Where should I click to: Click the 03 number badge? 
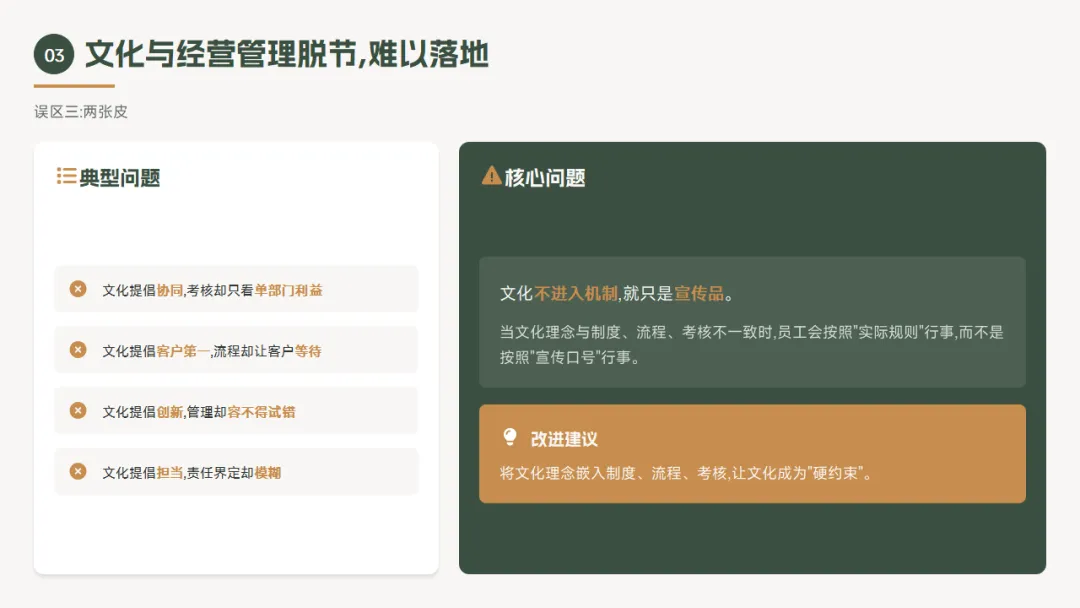click(x=54, y=54)
